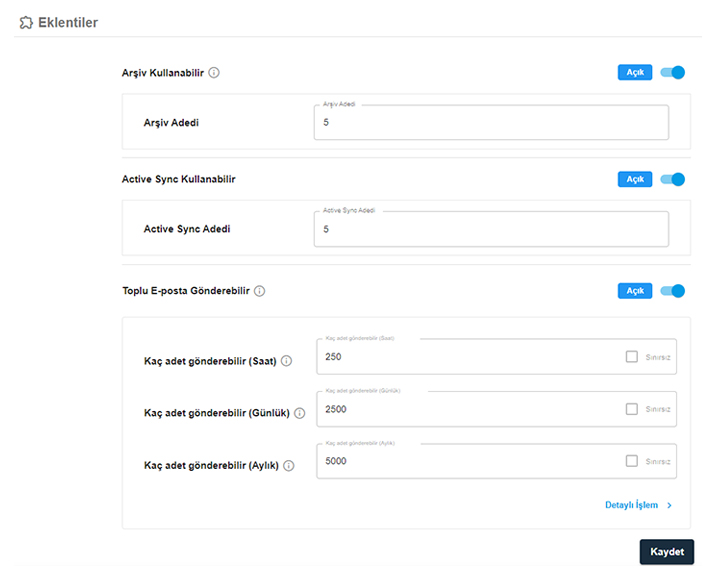Click the Eklentiler puzzle piece icon
The width and height of the screenshot is (716, 581).
26,22
